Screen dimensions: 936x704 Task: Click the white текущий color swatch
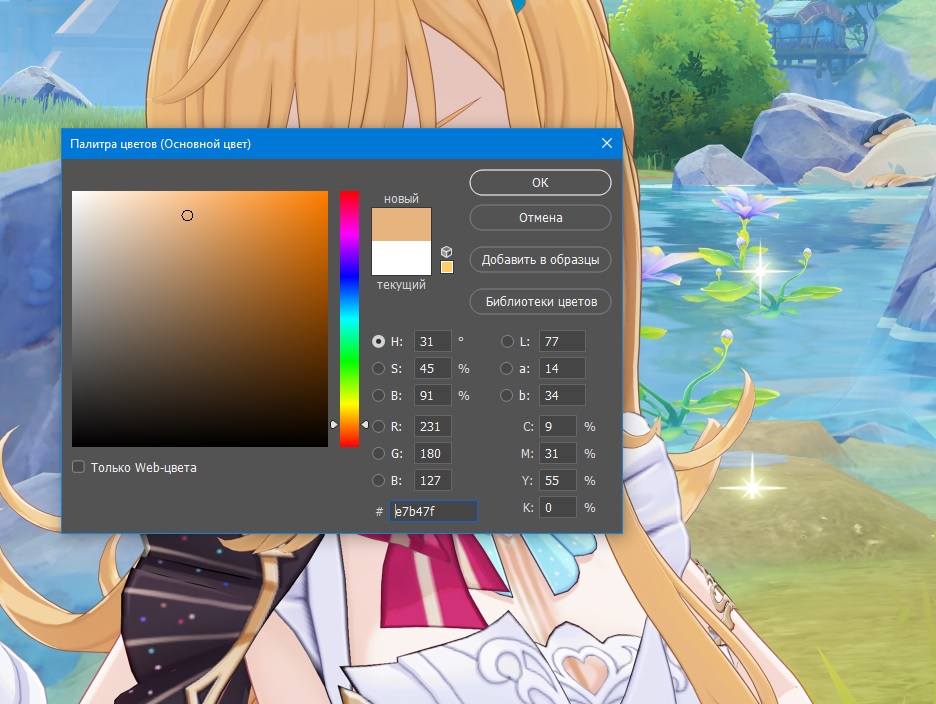click(x=401, y=258)
